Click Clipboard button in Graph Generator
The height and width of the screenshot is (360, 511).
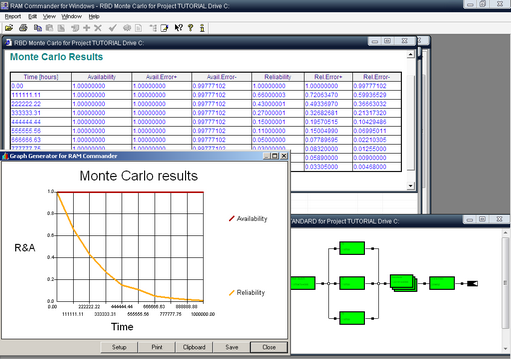pos(194,347)
